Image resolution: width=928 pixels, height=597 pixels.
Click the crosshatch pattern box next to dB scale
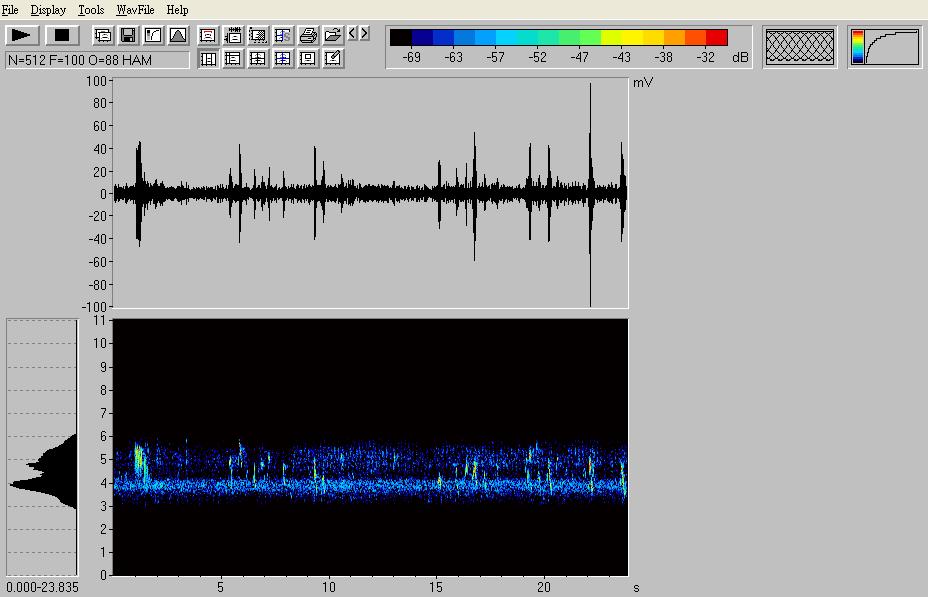(800, 47)
